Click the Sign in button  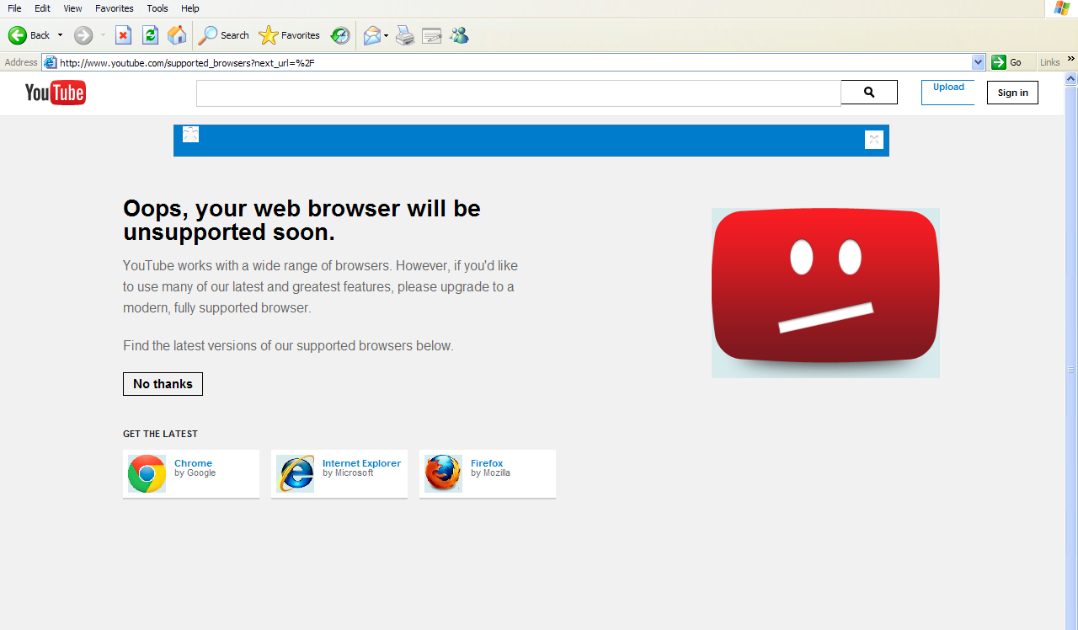pyautogui.click(x=1013, y=93)
